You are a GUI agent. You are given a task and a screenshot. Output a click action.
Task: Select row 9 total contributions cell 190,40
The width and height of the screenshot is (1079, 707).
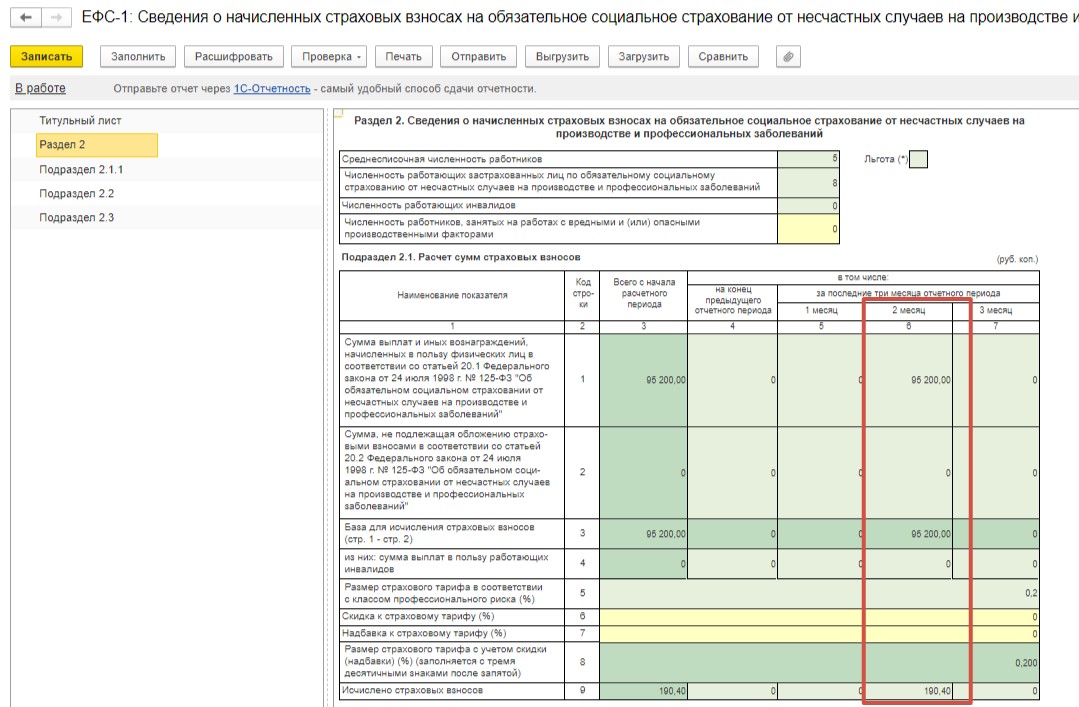(643, 691)
